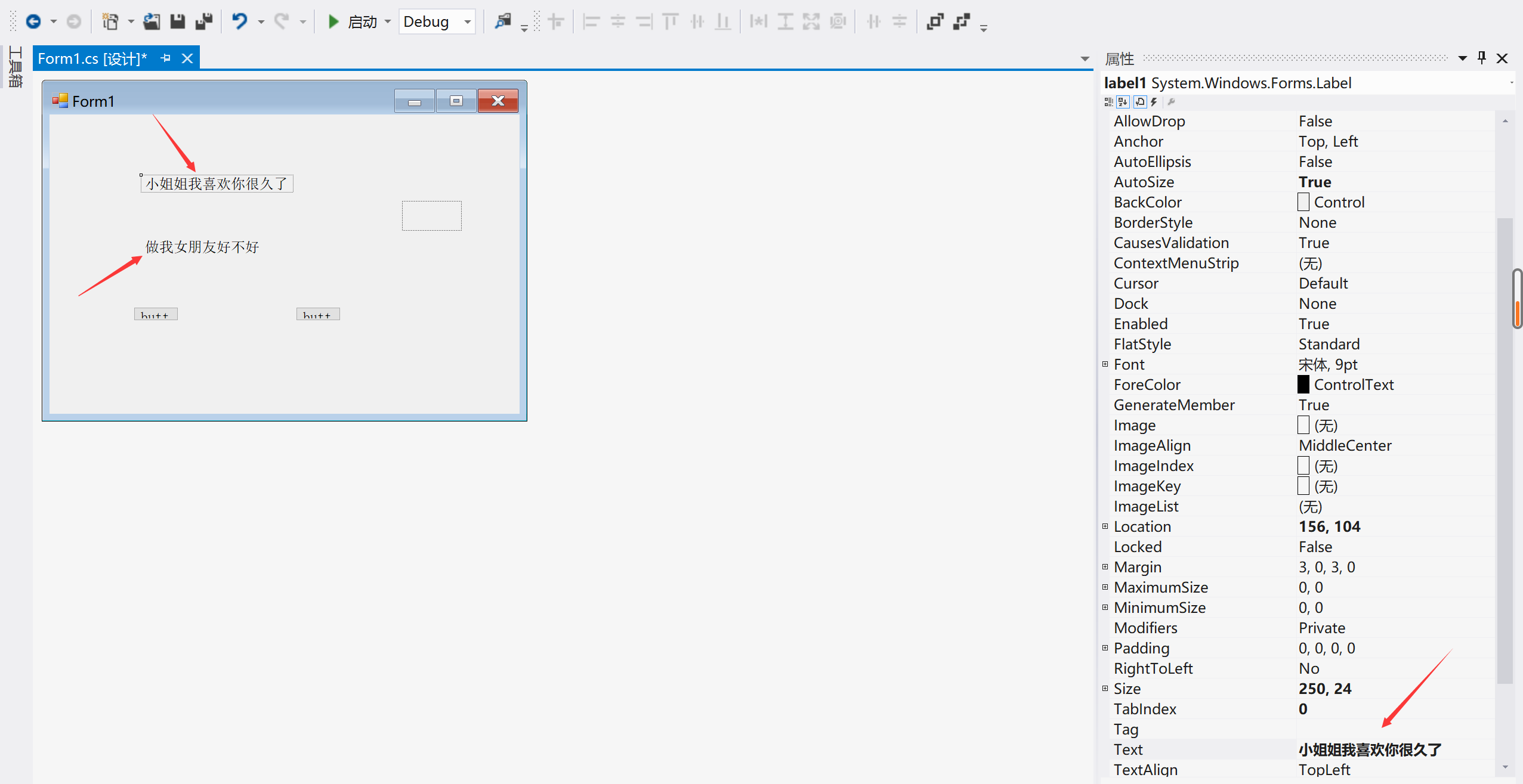
Task: Click the size to grid icon
Action: [838, 22]
